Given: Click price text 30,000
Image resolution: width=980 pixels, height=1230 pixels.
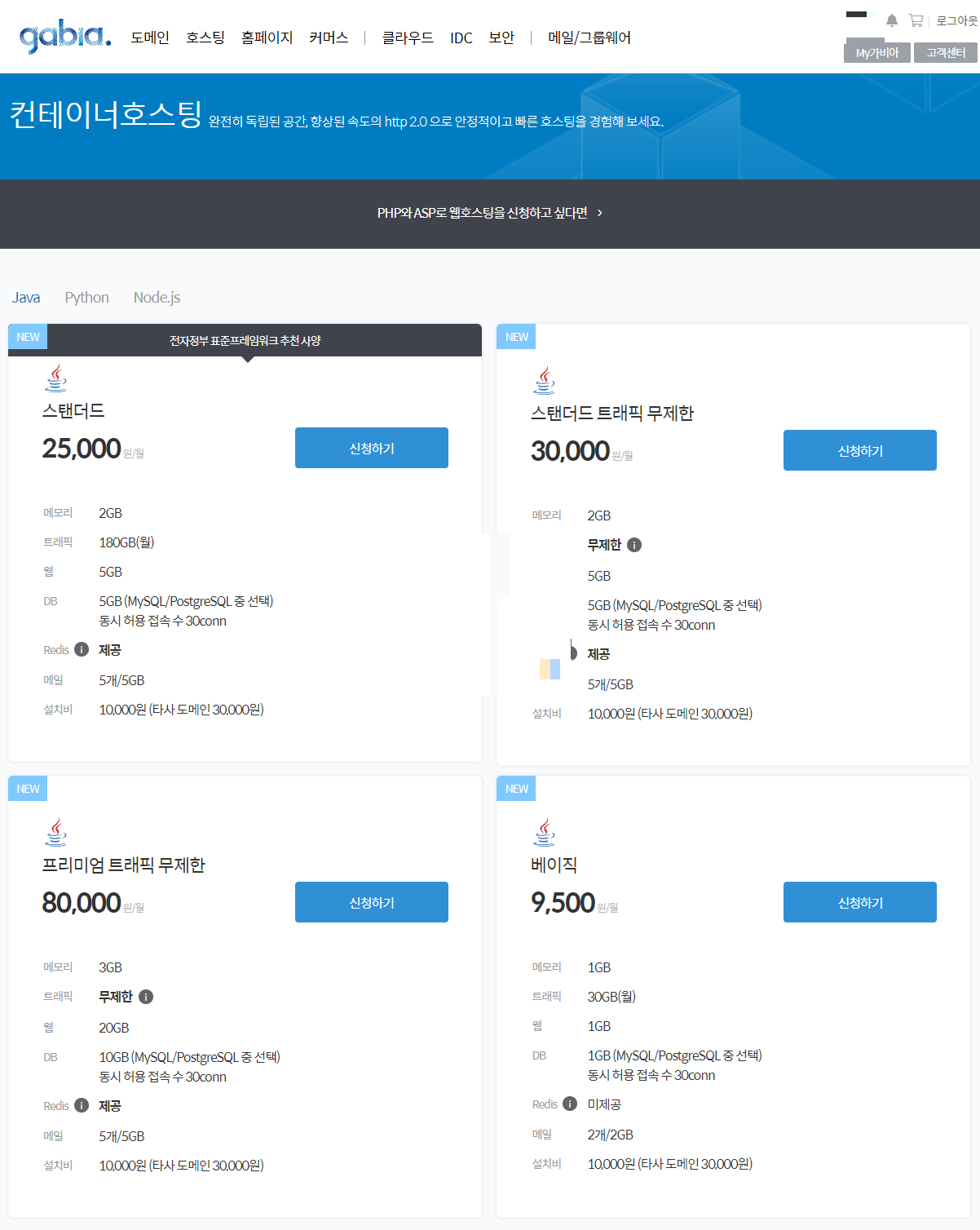Looking at the screenshot, I should coord(570,451).
